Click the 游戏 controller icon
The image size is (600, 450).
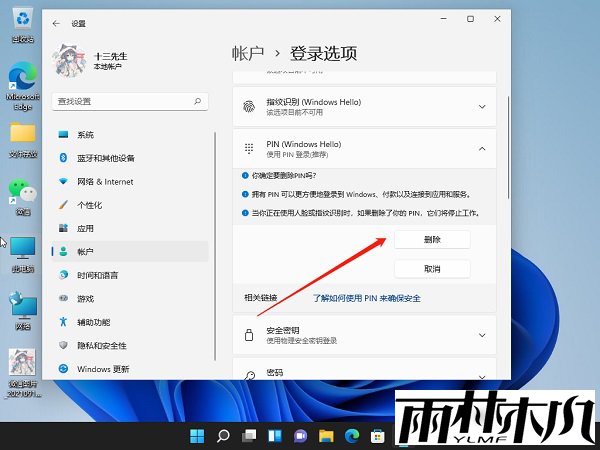pyautogui.click(x=63, y=298)
